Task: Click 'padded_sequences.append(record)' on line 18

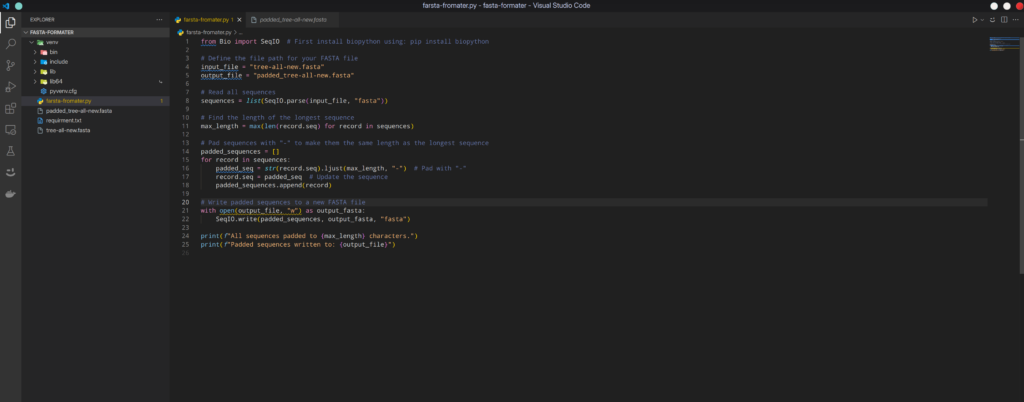Action: click(274, 185)
